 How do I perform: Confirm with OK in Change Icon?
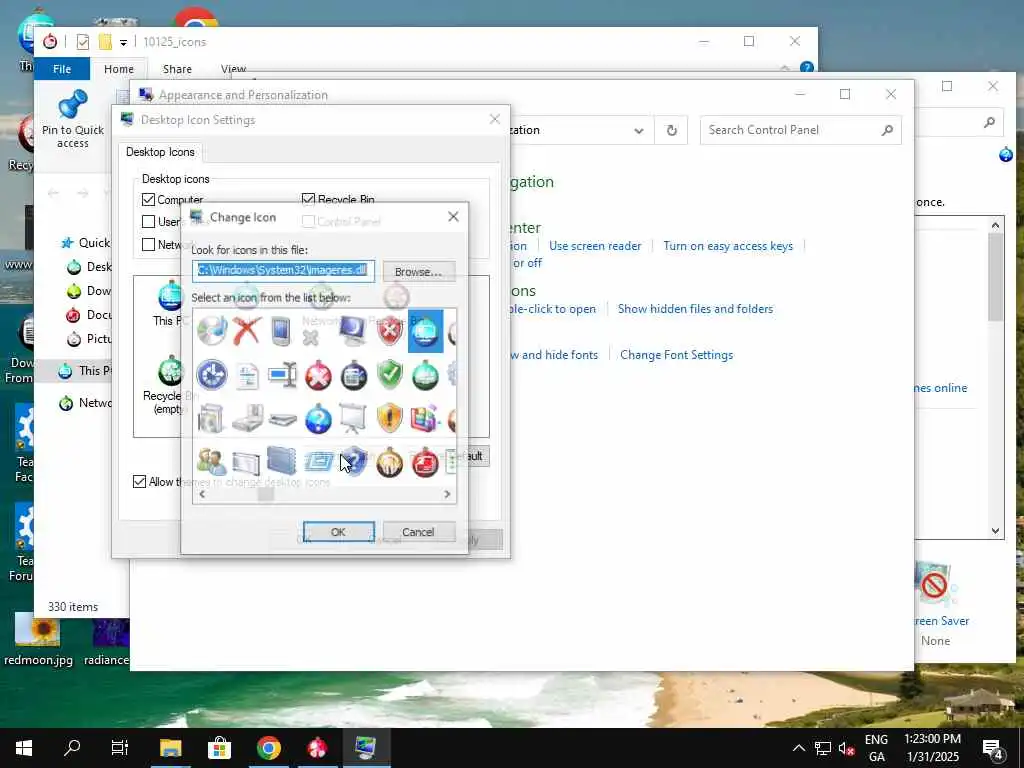click(338, 532)
